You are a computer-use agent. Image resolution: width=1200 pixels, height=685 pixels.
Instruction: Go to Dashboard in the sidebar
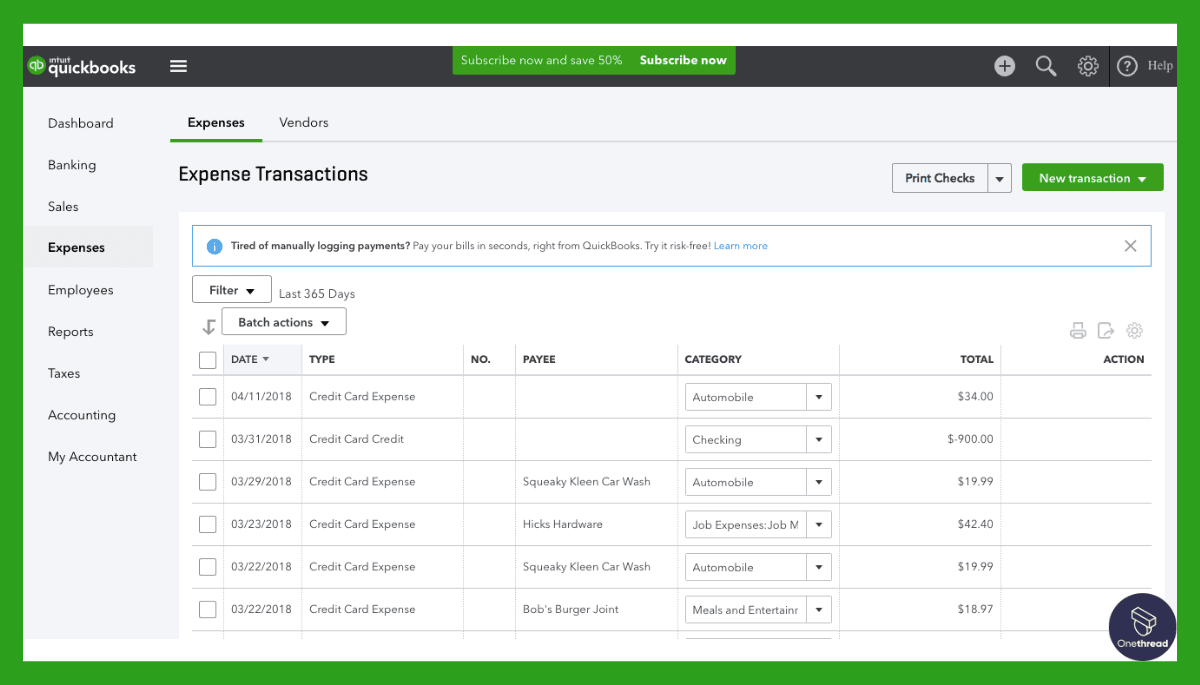click(x=81, y=123)
